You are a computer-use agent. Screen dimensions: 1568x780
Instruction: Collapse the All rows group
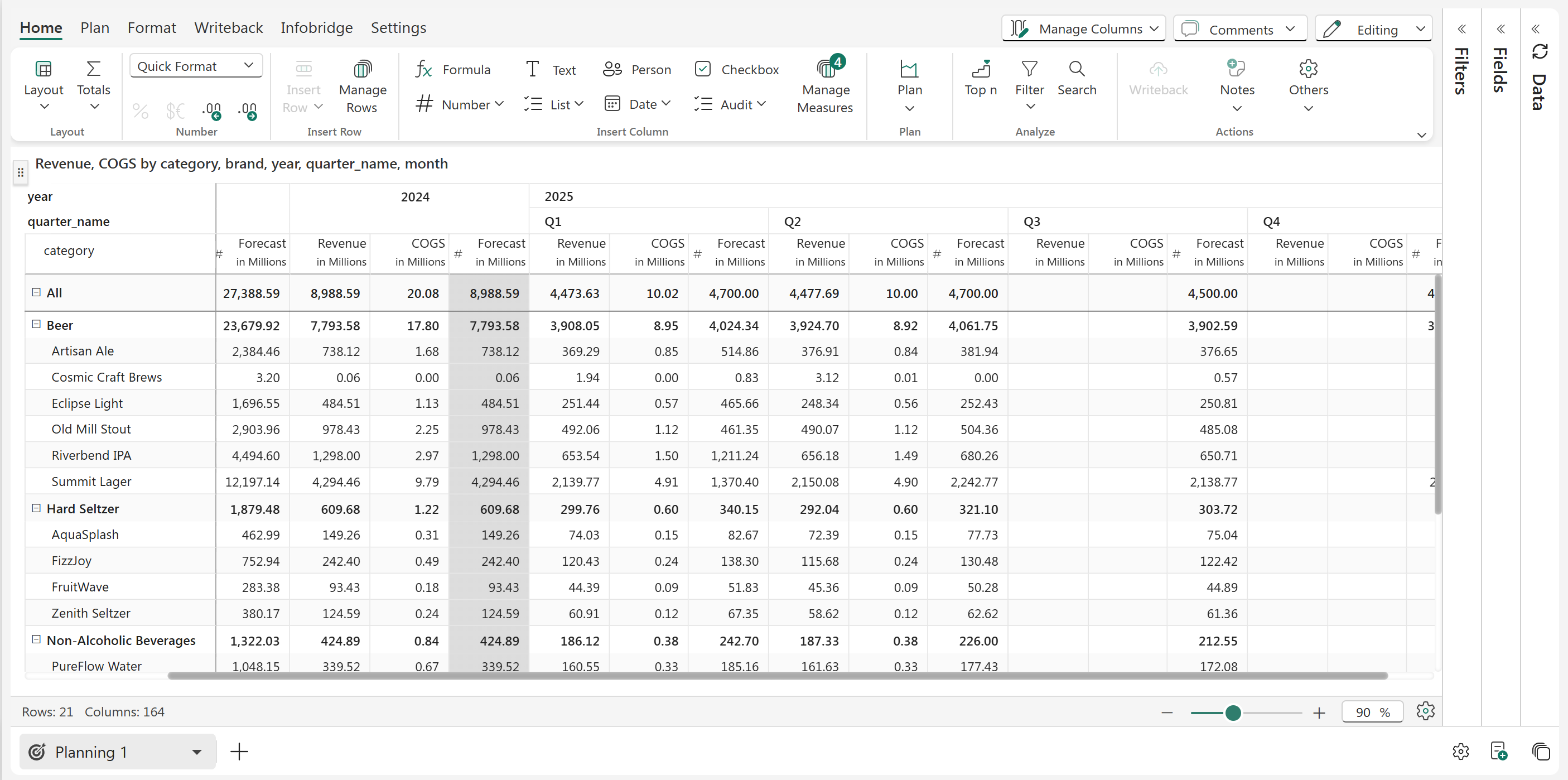[36, 292]
